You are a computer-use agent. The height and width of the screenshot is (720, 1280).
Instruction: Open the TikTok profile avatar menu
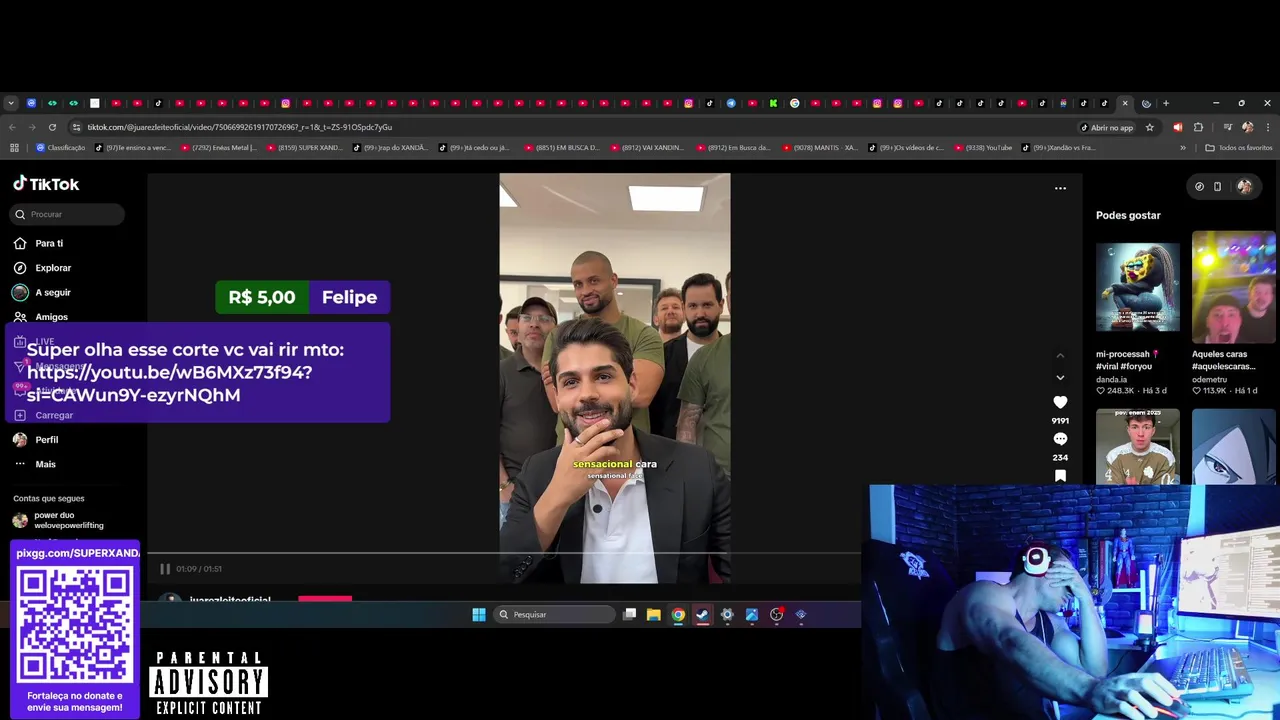1244,186
